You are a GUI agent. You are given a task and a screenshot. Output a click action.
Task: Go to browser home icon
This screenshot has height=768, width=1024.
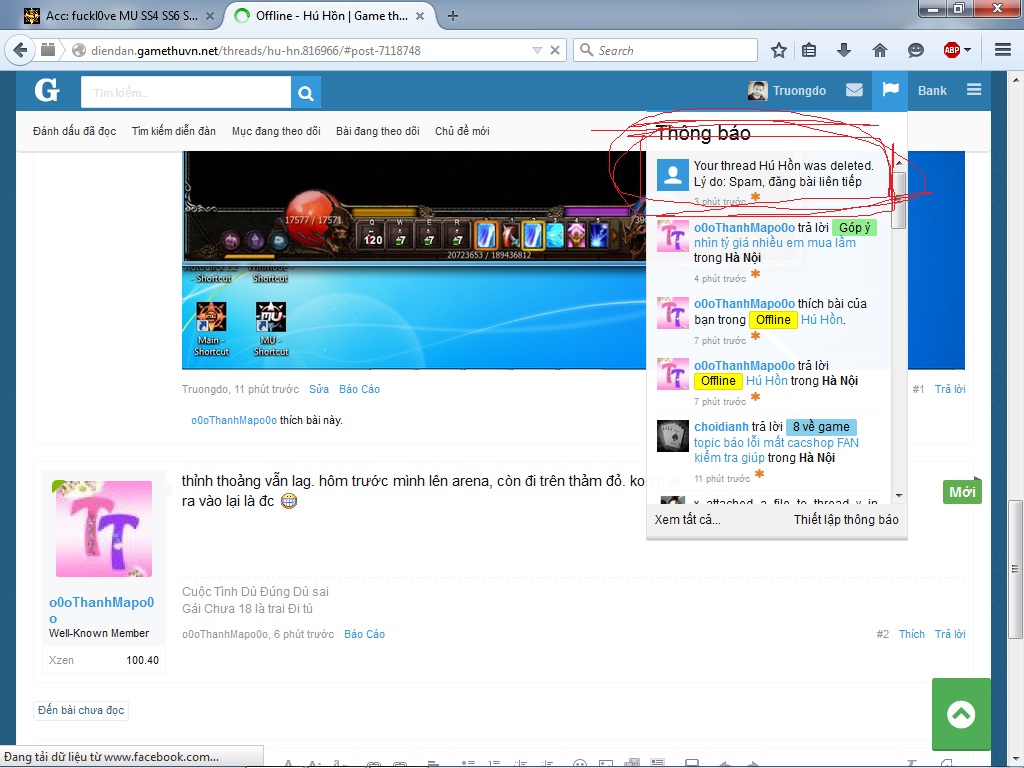tap(880, 50)
